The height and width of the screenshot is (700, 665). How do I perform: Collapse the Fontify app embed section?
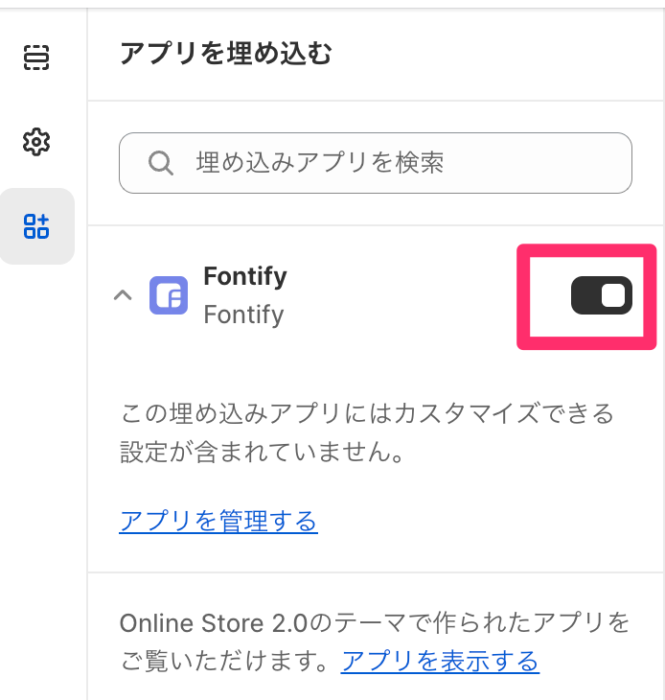123,295
